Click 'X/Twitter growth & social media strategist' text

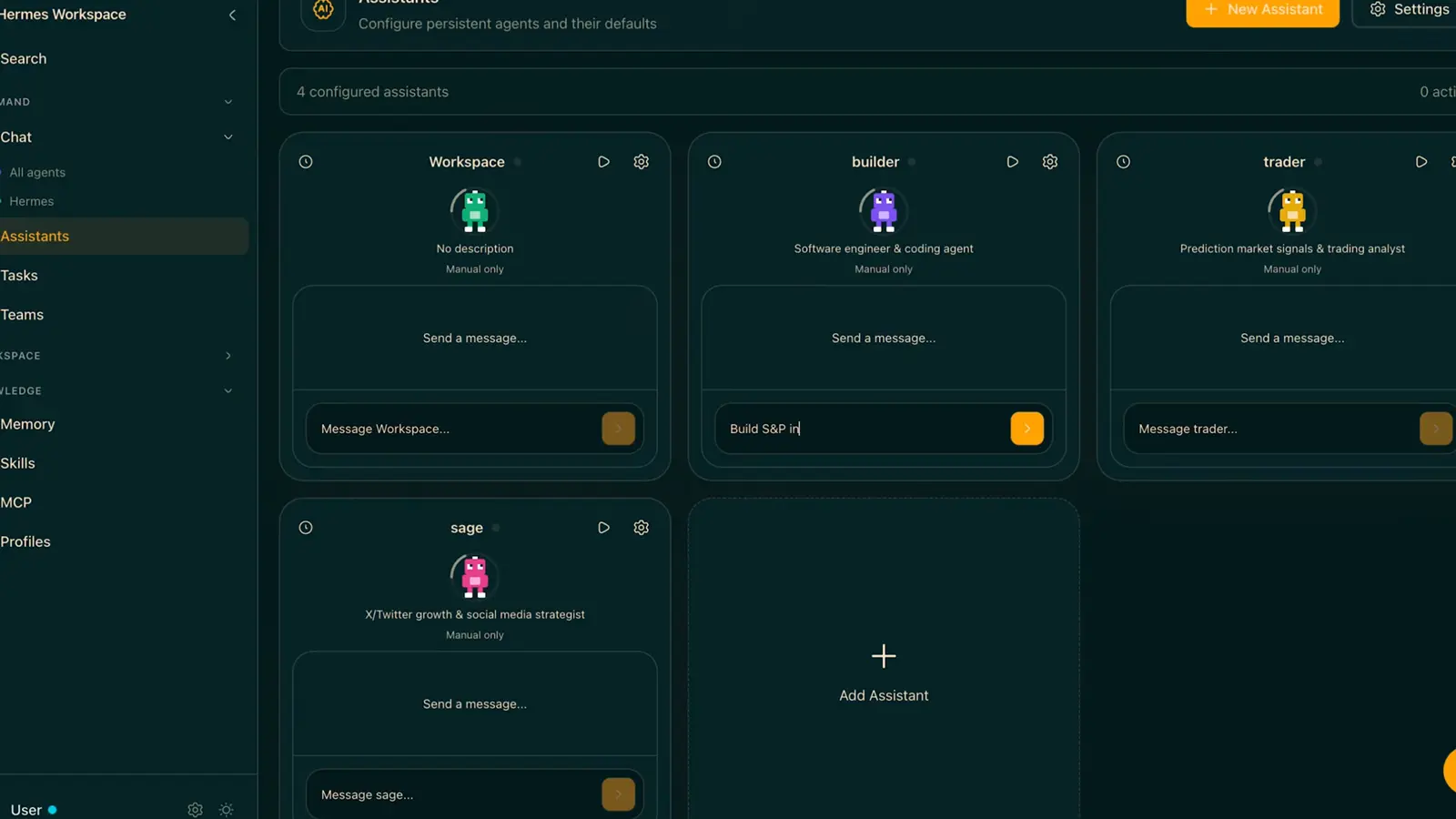tap(475, 614)
